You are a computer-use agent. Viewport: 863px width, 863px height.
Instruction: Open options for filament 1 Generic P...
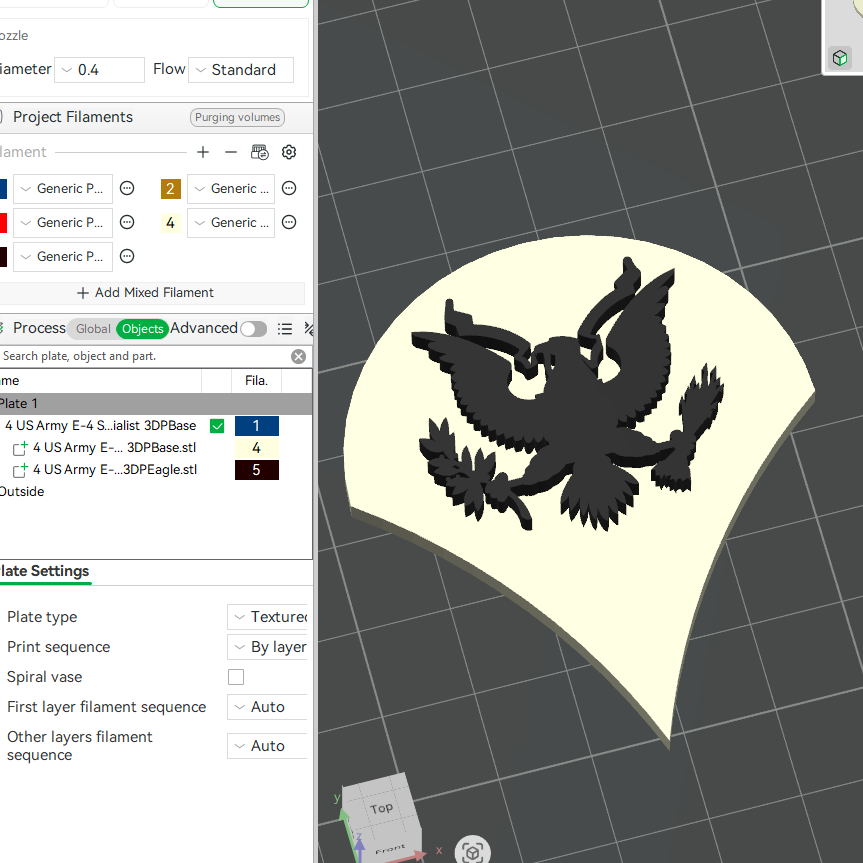[x=127, y=188]
